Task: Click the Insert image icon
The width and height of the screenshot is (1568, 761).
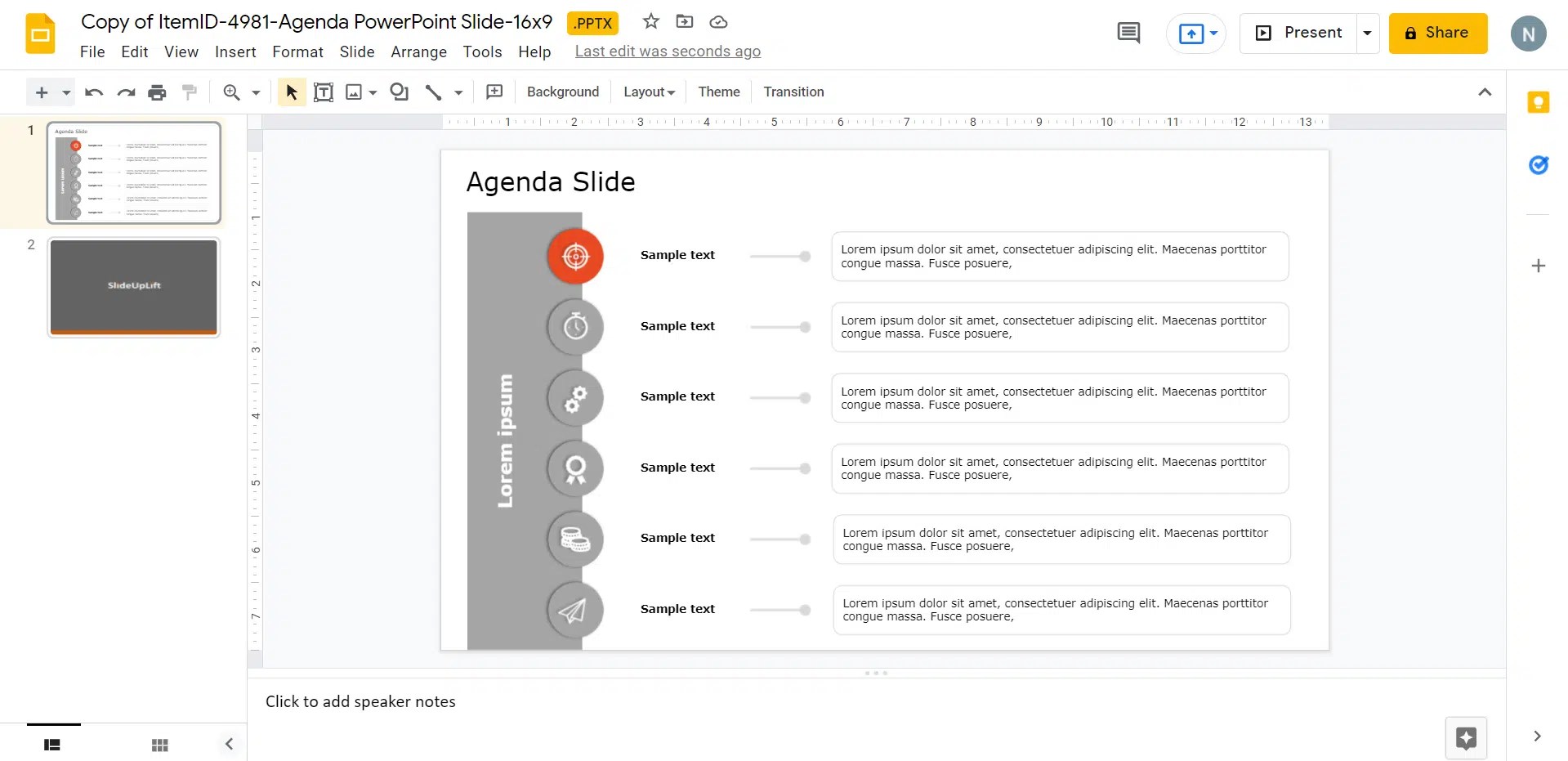Action: pos(352,92)
